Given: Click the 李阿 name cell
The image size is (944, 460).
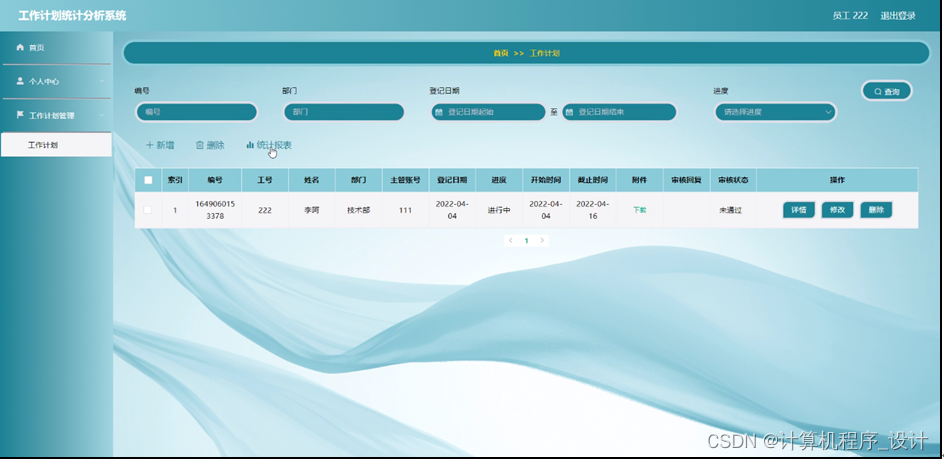Looking at the screenshot, I should click(x=311, y=210).
